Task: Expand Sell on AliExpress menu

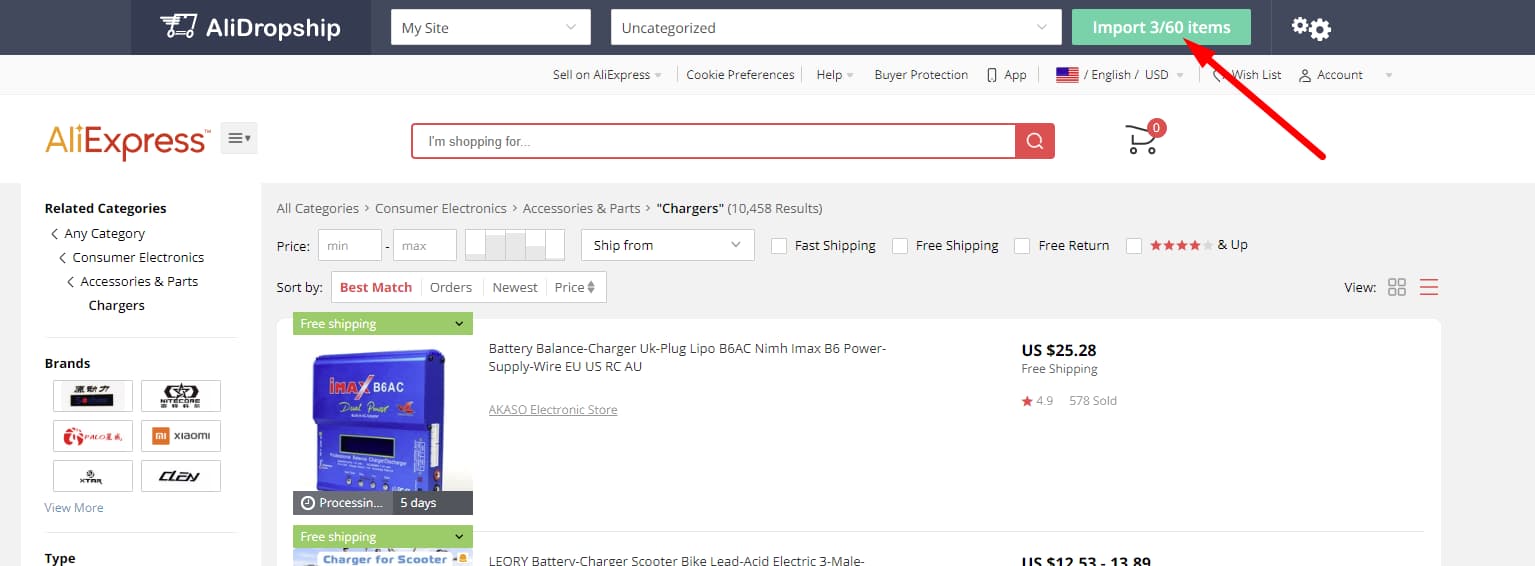Action: [607, 75]
